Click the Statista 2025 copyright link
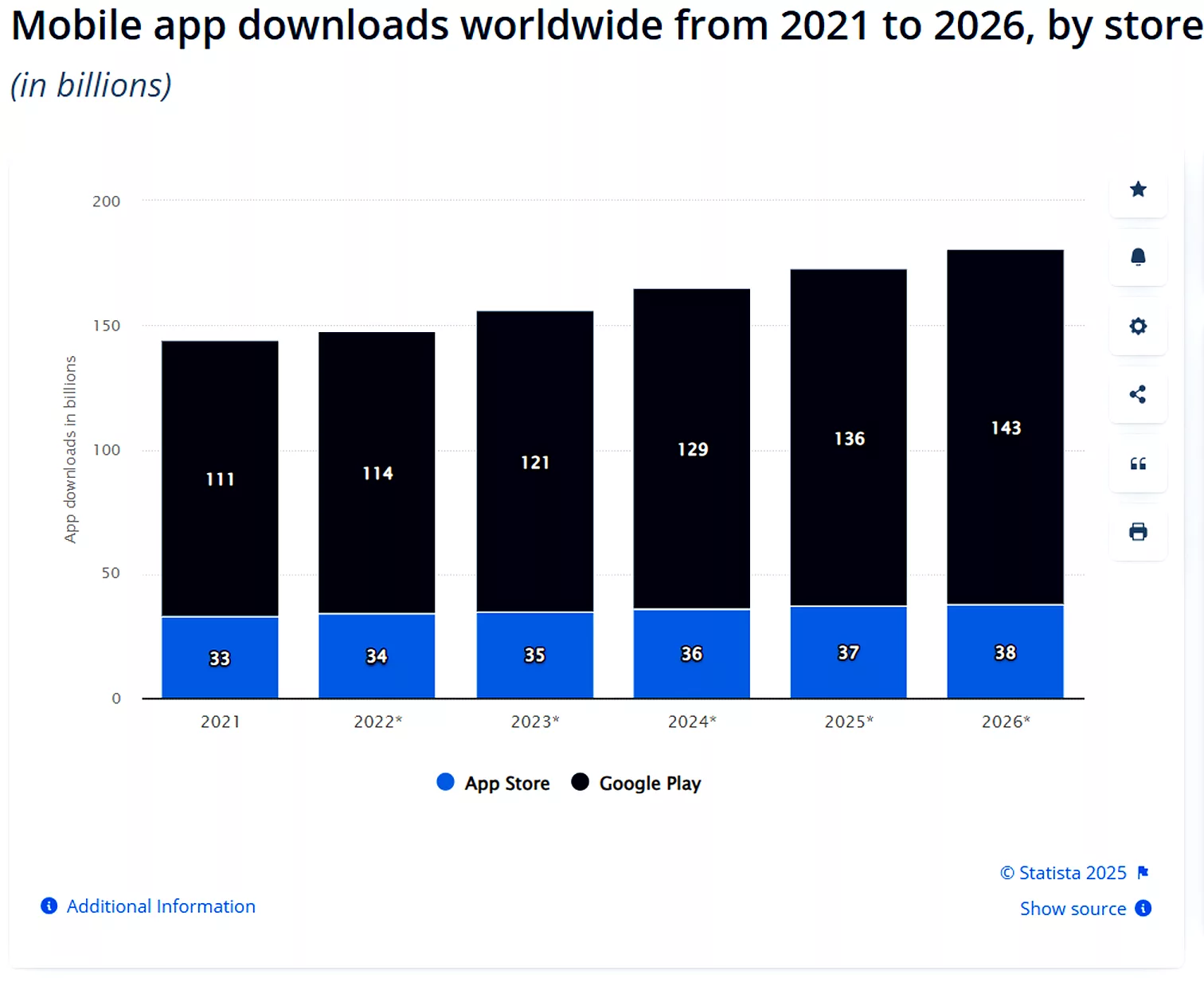 click(1064, 872)
